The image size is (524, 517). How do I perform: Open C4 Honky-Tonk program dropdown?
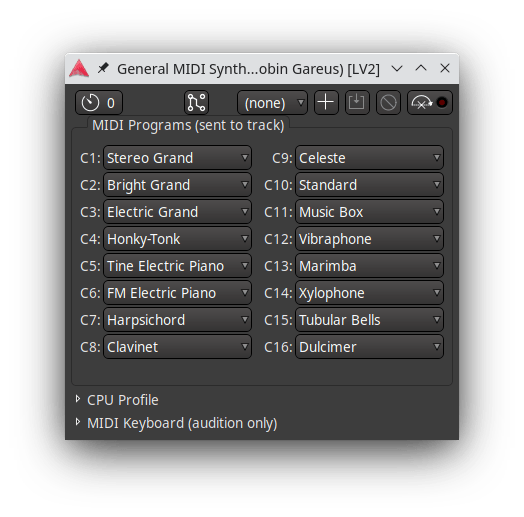click(x=177, y=239)
